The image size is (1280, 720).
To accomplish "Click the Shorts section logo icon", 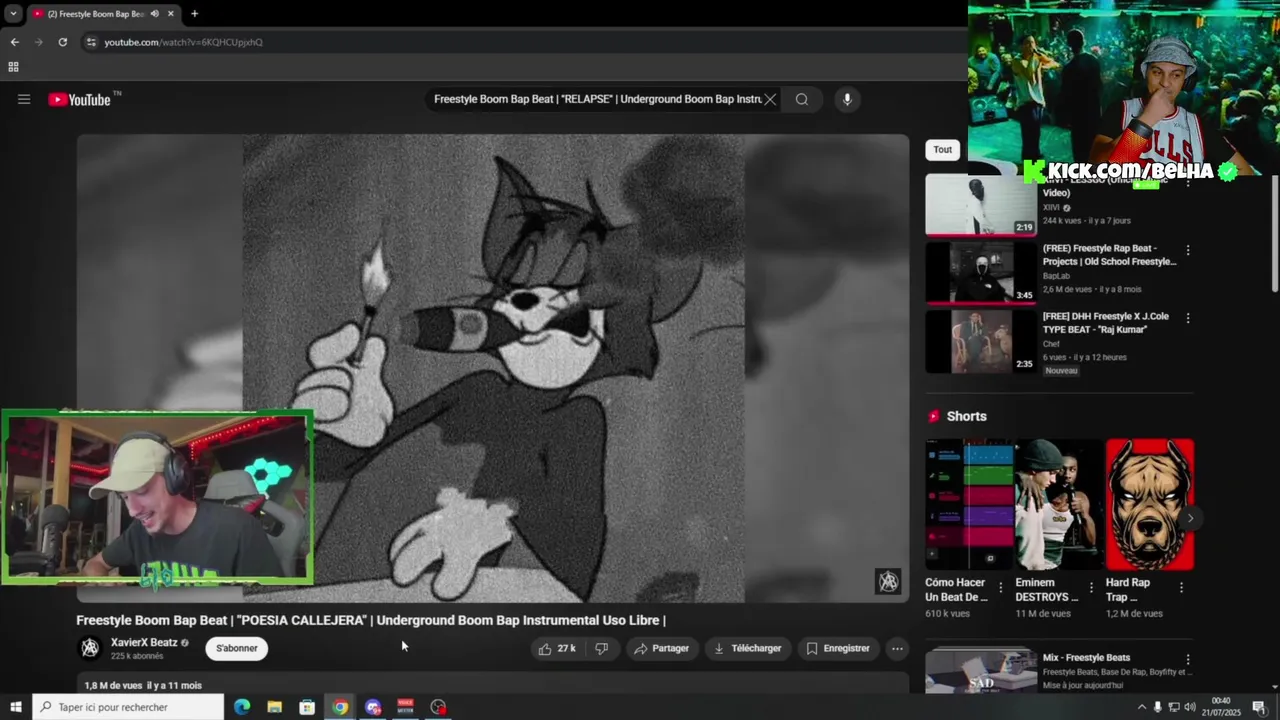I will point(934,416).
